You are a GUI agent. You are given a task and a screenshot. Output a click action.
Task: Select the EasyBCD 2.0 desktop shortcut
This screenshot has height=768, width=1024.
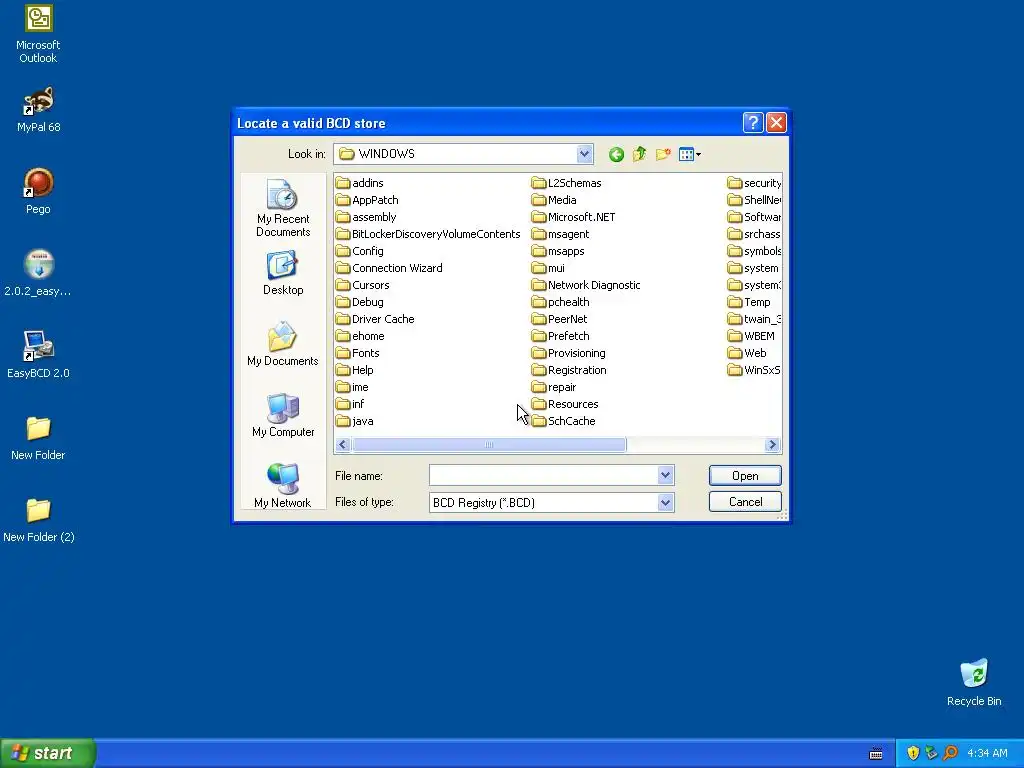click(38, 355)
